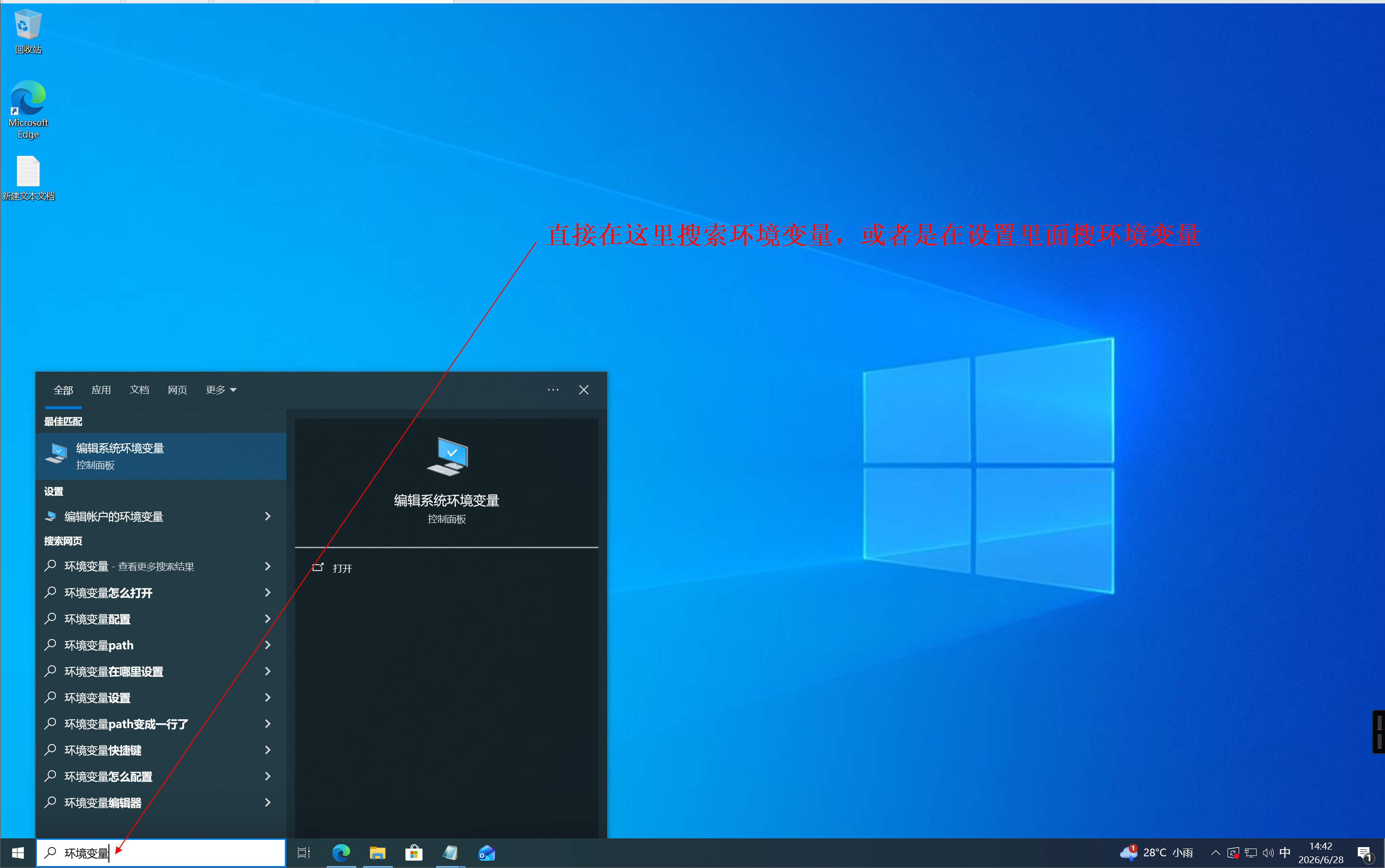Open the network tray icon

coord(1251,852)
